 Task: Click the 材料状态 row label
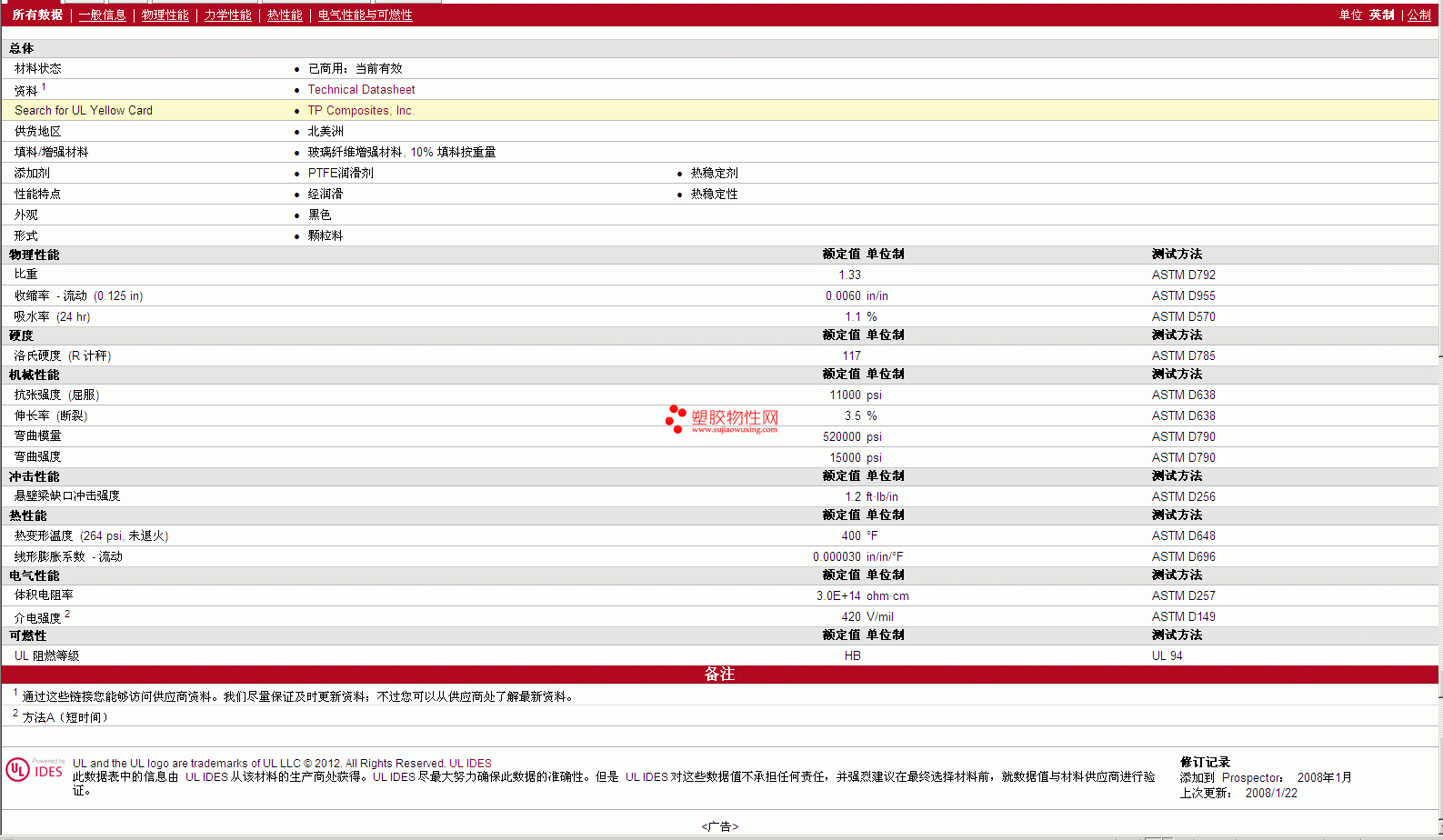pyautogui.click(x=38, y=68)
